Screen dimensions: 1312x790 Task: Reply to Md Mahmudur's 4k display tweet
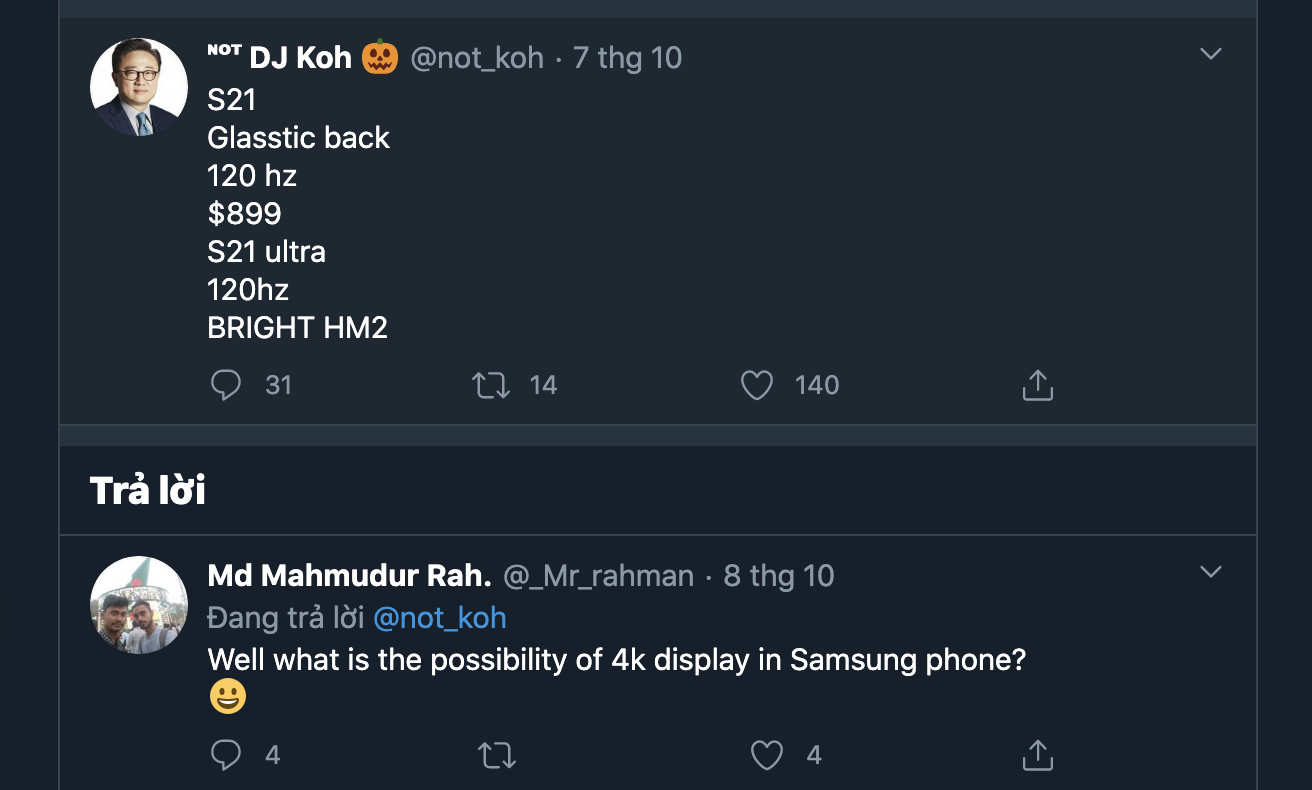click(227, 755)
